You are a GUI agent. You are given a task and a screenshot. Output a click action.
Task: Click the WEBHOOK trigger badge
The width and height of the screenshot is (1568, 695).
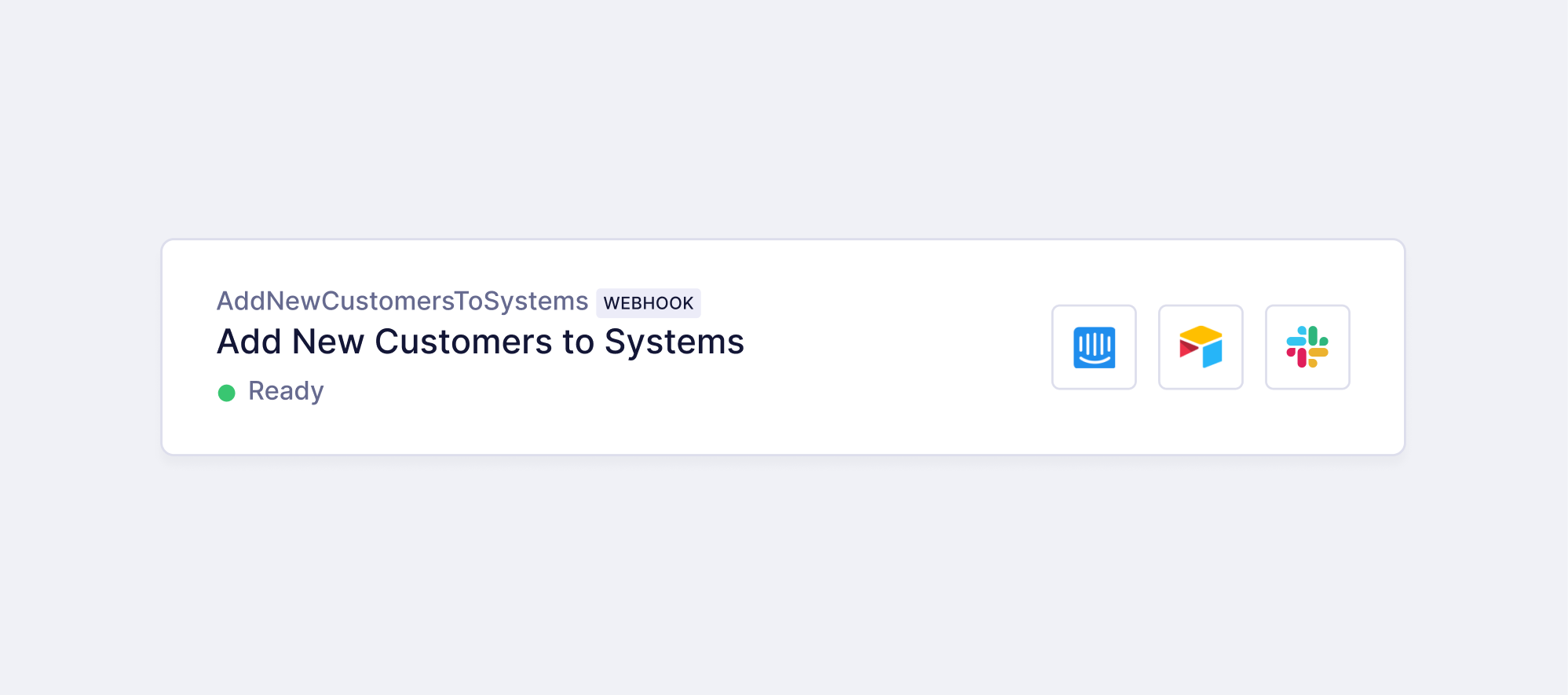[x=648, y=303]
